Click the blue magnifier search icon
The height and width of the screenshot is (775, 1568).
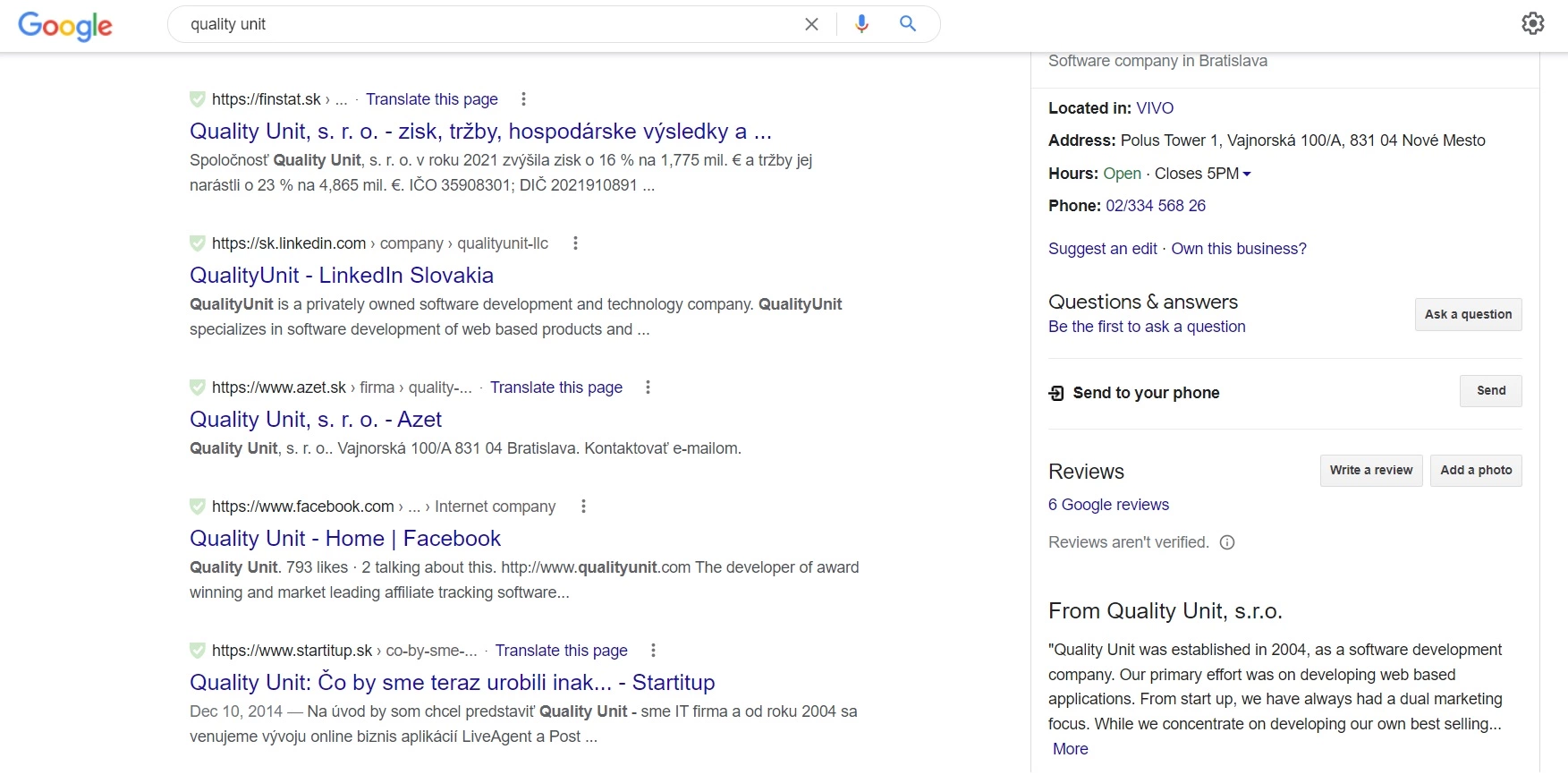point(908,24)
